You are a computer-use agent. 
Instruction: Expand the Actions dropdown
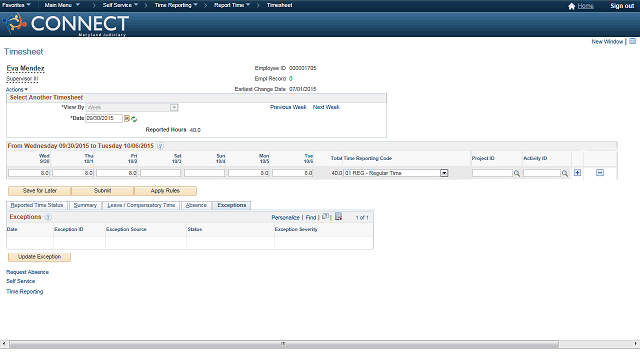click(x=17, y=89)
